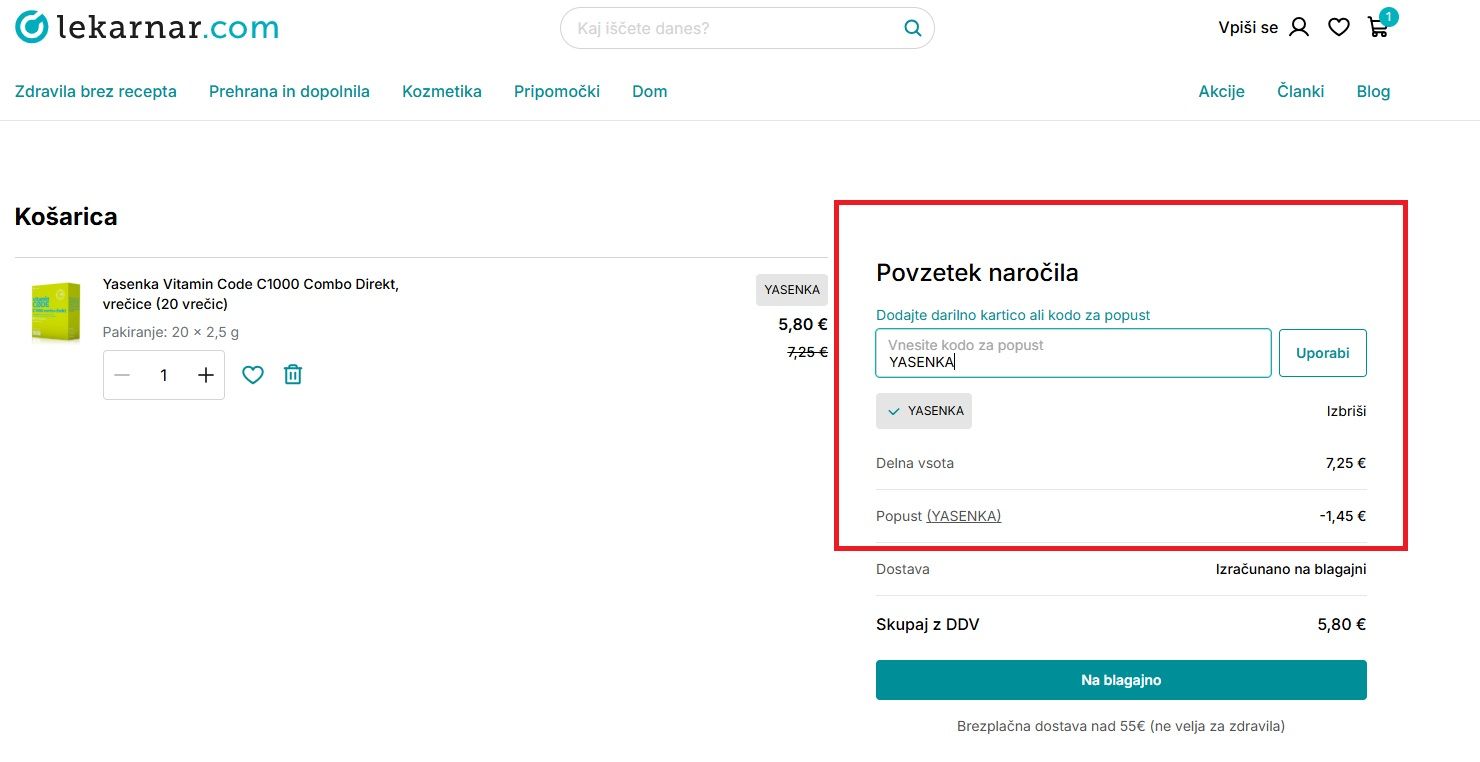Remove product with trash icon
1480x762 pixels.
click(x=292, y=375)
